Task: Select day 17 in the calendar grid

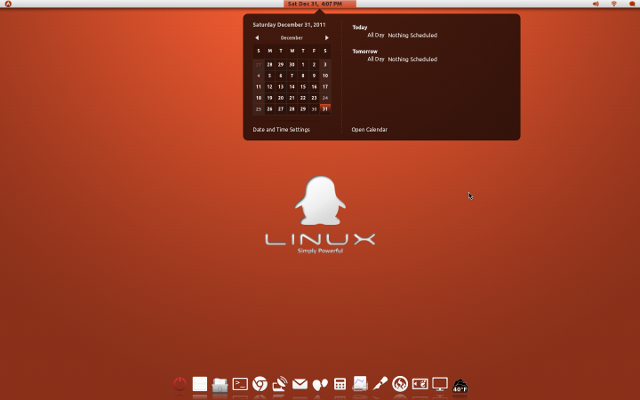Action: [x=325, y=87]
